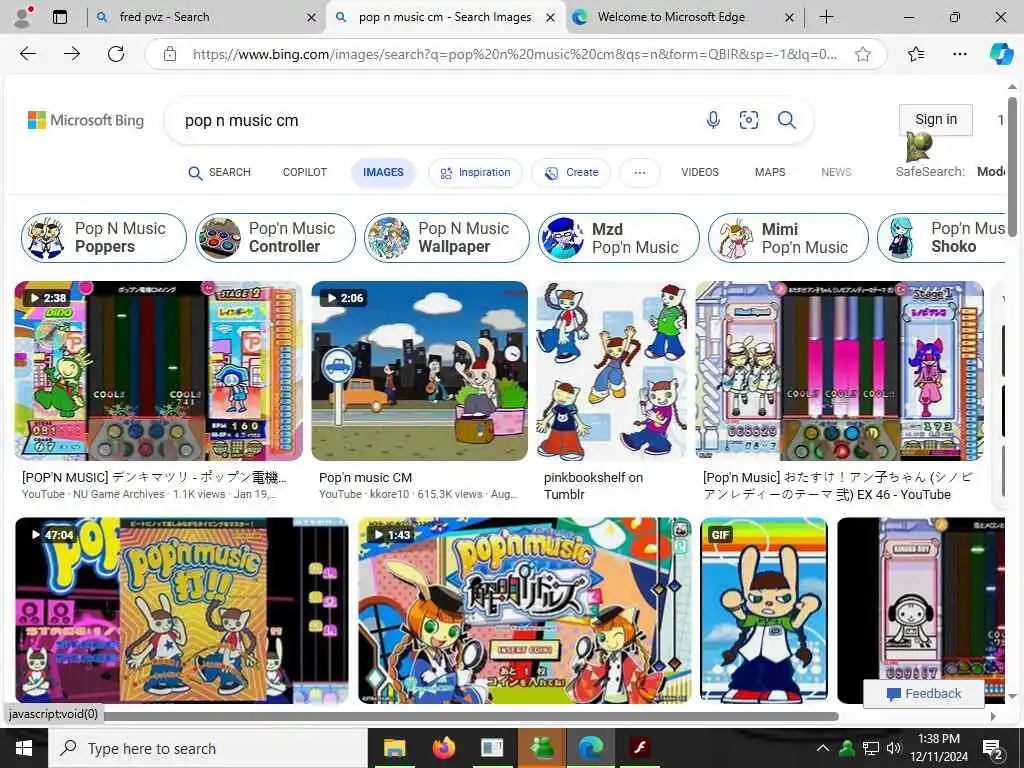Open the Favorites list icon

point(916,54)
